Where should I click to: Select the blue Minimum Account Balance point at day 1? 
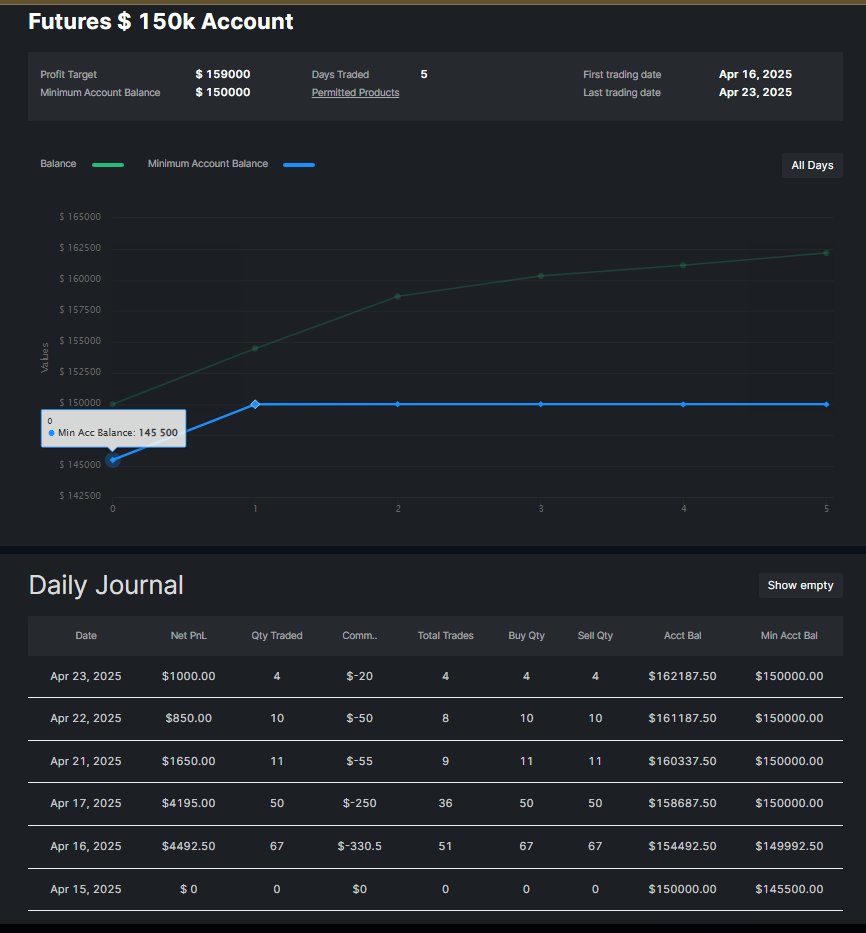(x=255, y=404)
